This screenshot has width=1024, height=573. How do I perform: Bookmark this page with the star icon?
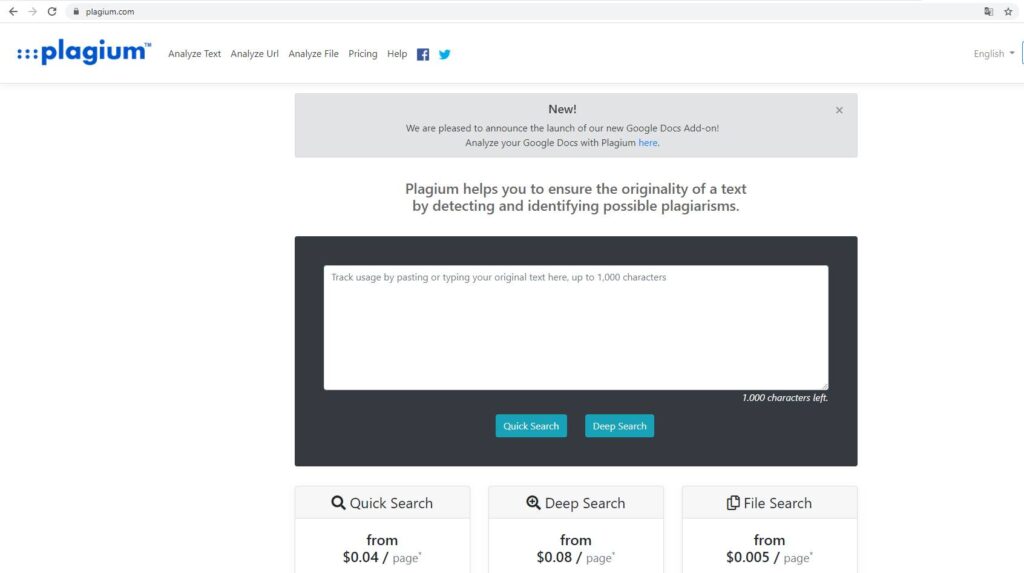click(1008, 12)
